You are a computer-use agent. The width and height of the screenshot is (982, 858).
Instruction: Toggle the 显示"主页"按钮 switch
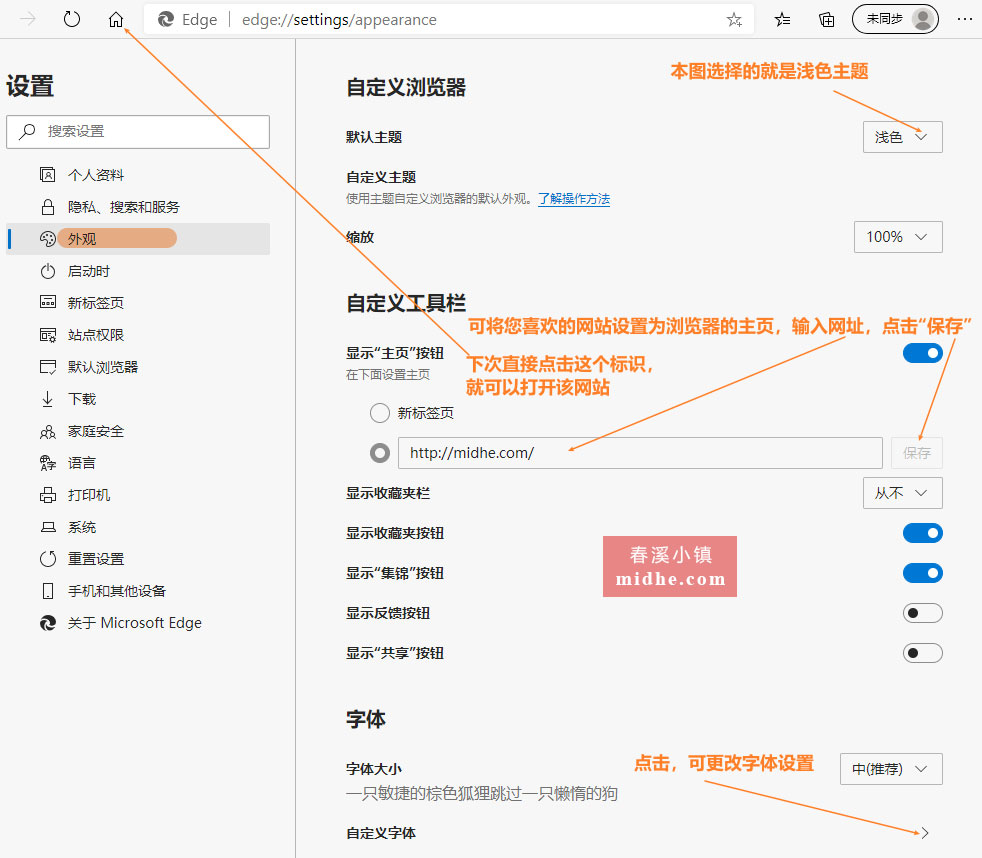(923, 353)
